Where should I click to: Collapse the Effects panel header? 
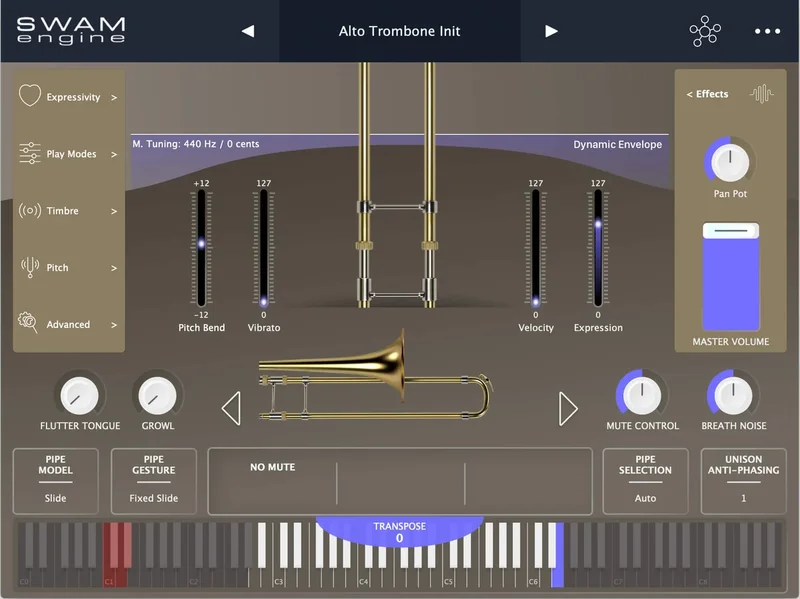(707, 94)
